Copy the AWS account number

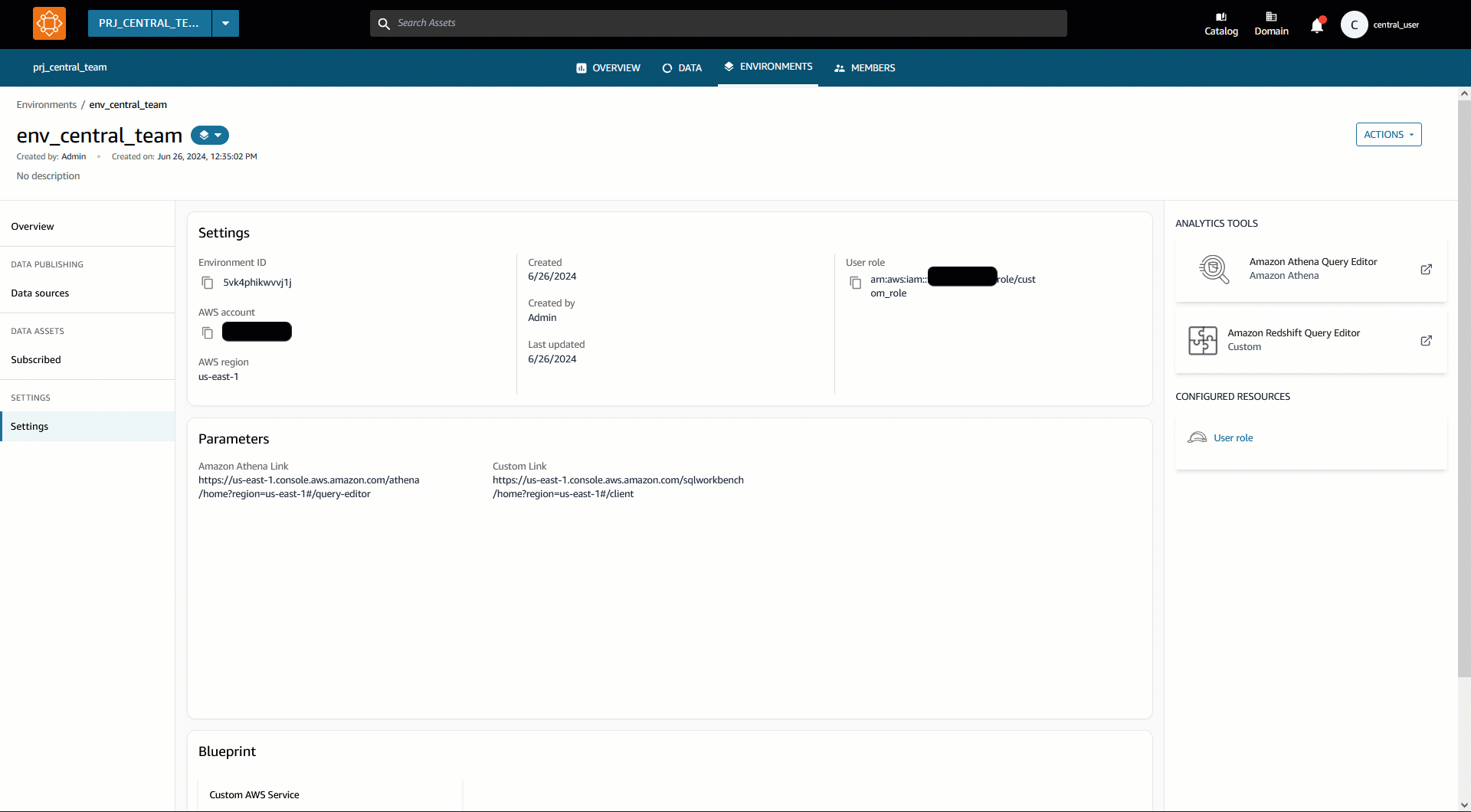pos(206,332)
